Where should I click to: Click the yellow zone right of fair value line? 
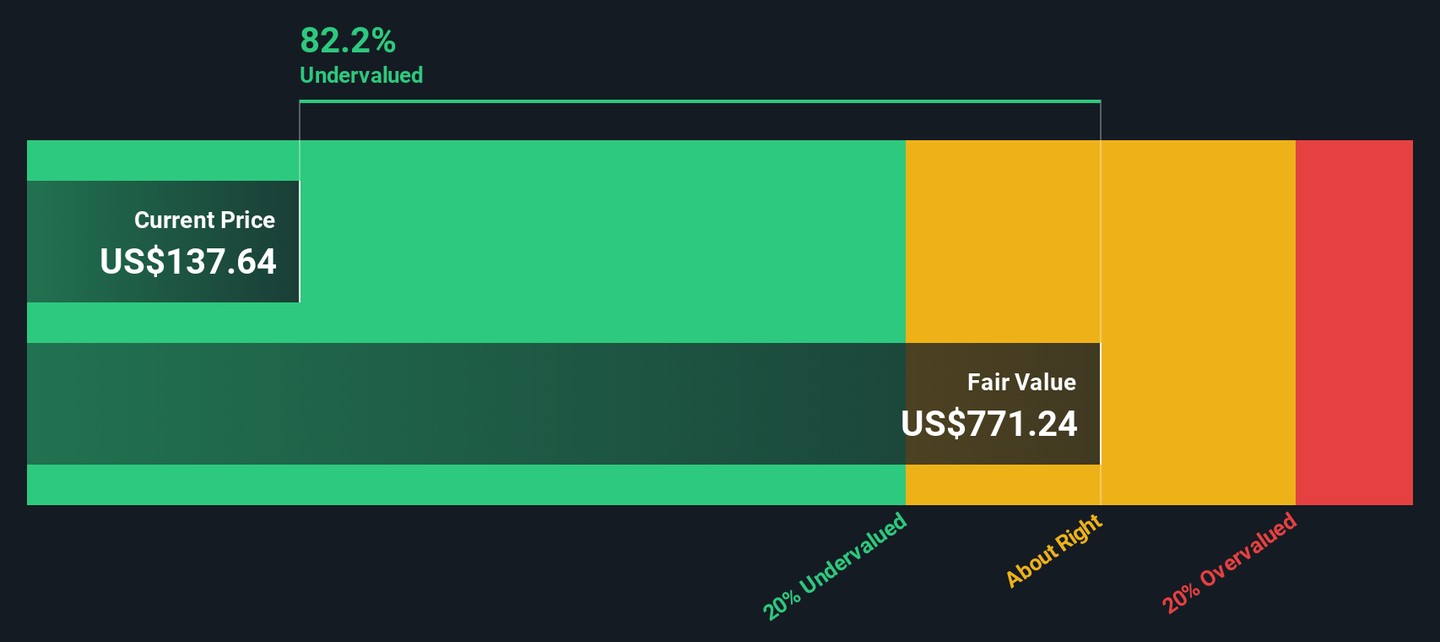1197,322
